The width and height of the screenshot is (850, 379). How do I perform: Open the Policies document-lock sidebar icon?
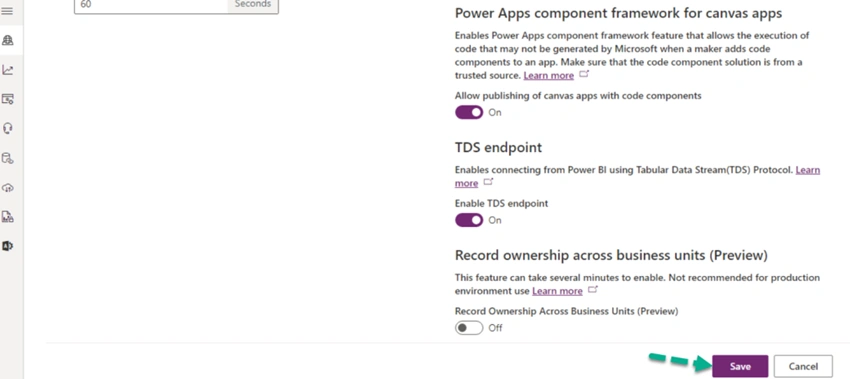[8, 217]
